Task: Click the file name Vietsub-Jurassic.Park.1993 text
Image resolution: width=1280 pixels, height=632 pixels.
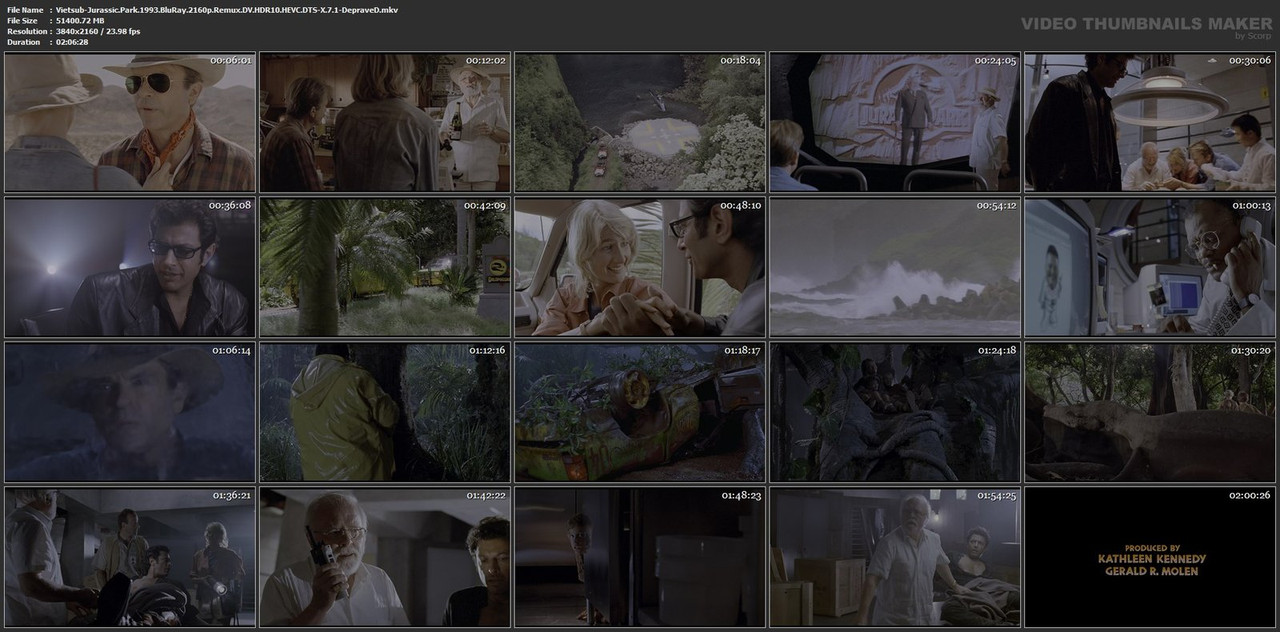Action: (227, 9)
